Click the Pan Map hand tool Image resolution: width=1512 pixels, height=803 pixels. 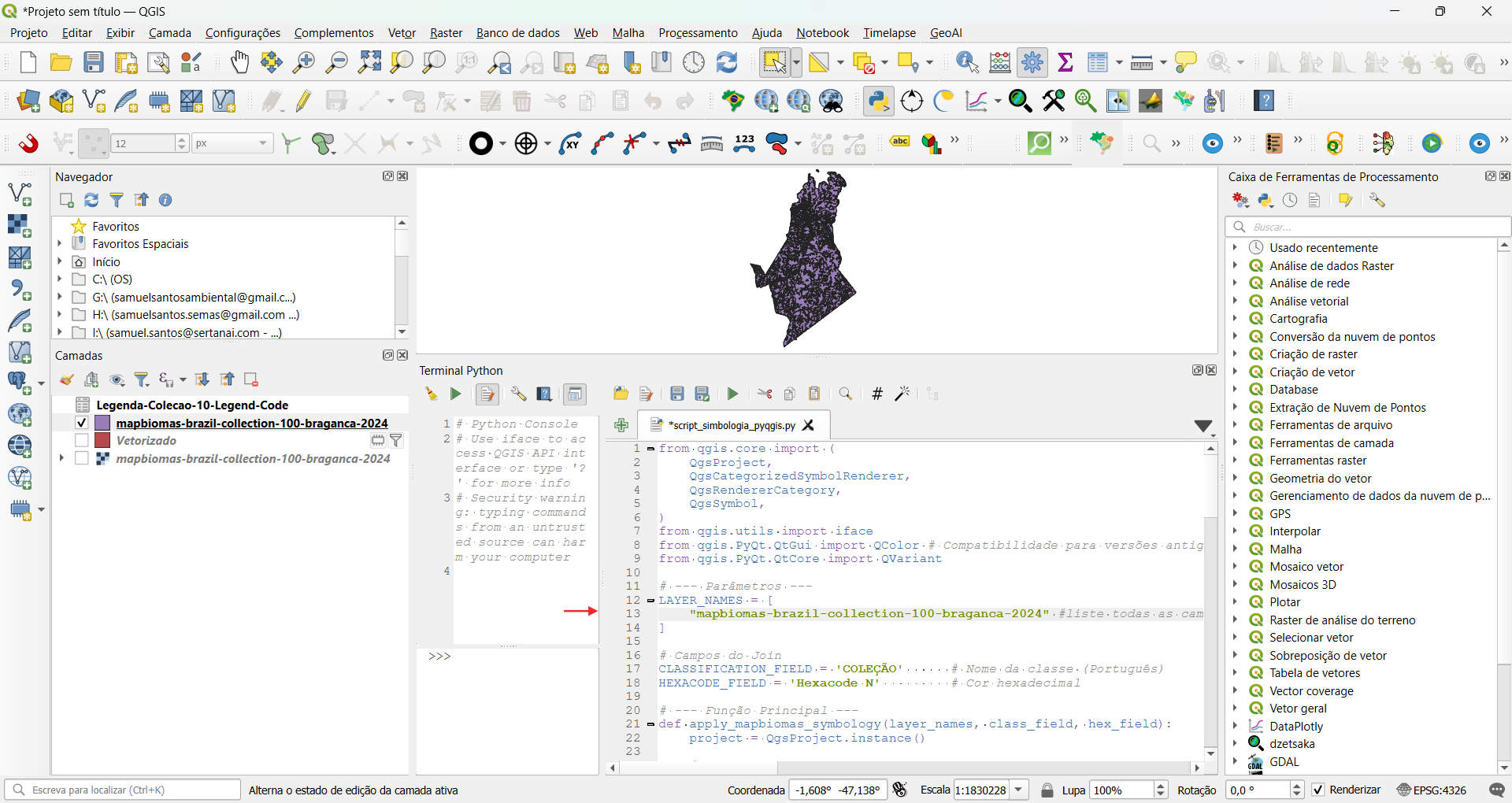pyautogui.click(x=239, y=62)
